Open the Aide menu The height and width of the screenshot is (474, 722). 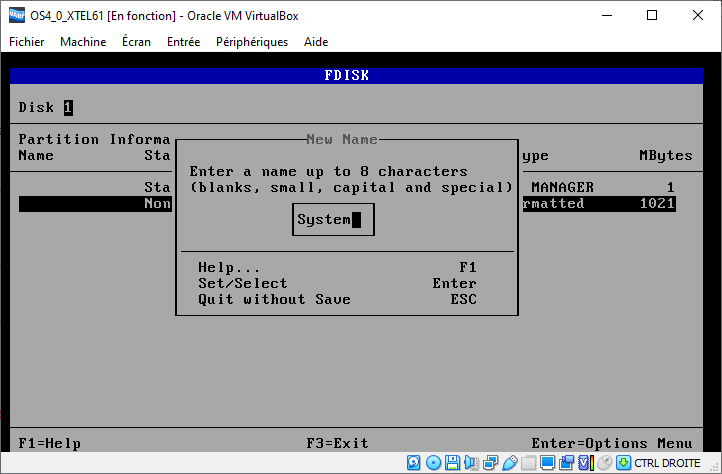[x=316, y=42]
